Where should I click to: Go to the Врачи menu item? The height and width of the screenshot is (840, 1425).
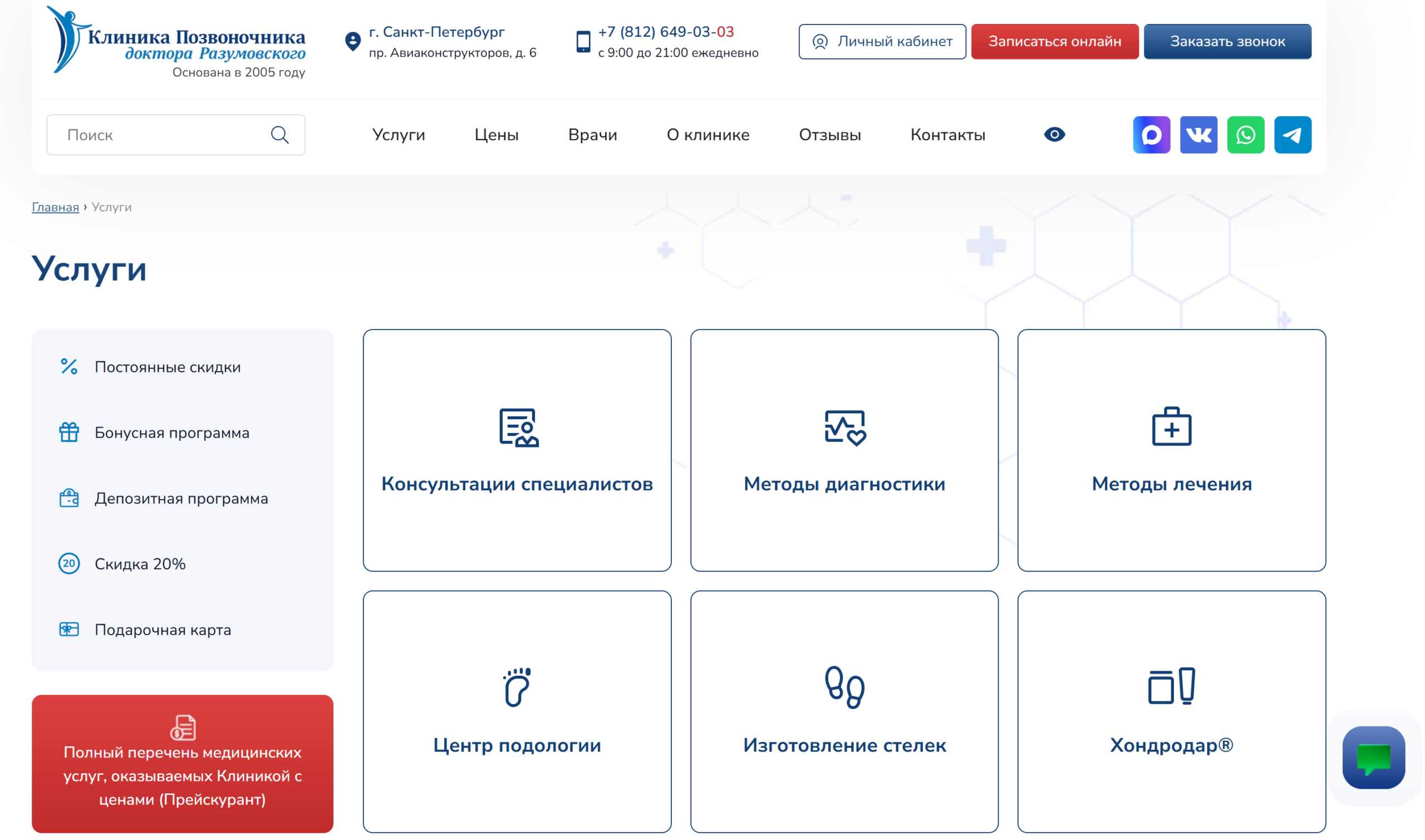pos(592,135)
